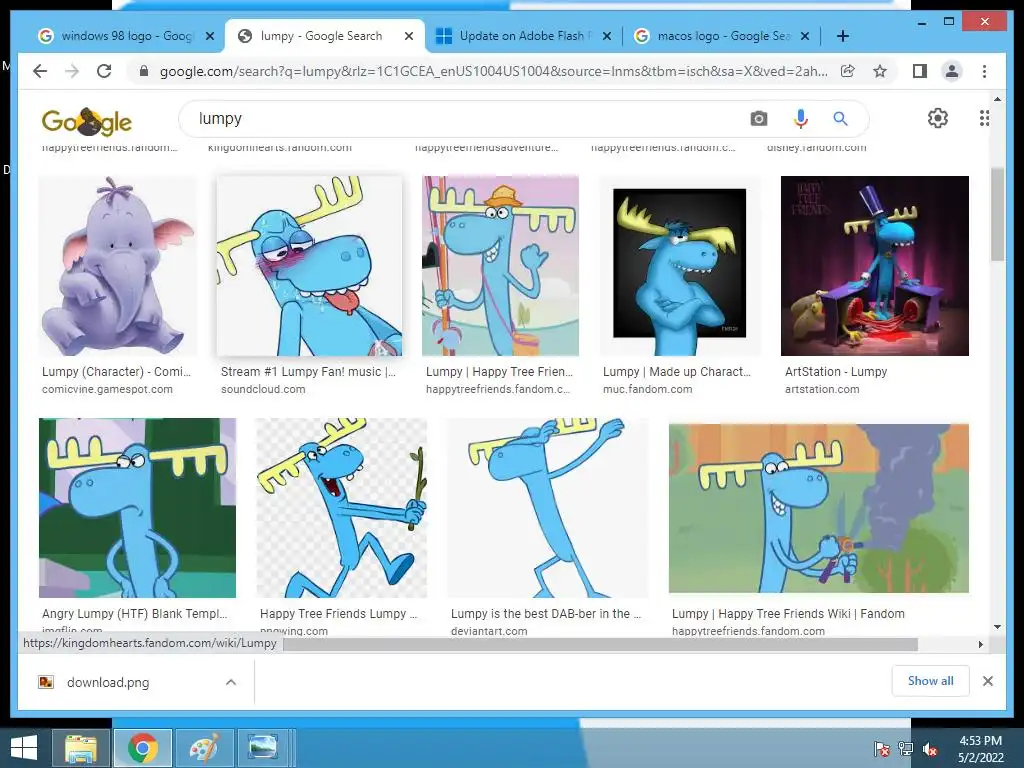The width and height of the screenshot is (1024, 768).
Task: Toggle the Chrome side panel
Action: [920, 71]
